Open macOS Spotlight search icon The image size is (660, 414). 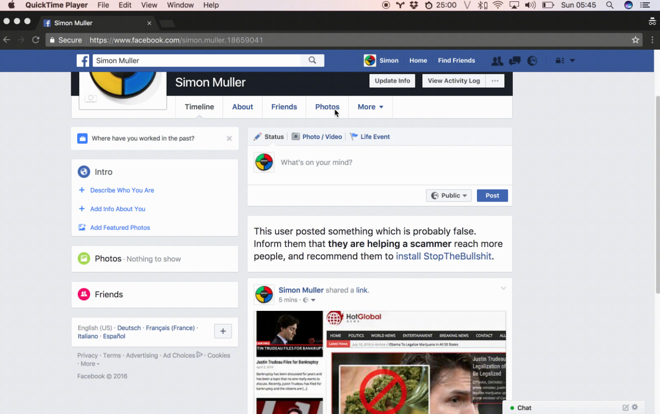[x=609, y=5]
